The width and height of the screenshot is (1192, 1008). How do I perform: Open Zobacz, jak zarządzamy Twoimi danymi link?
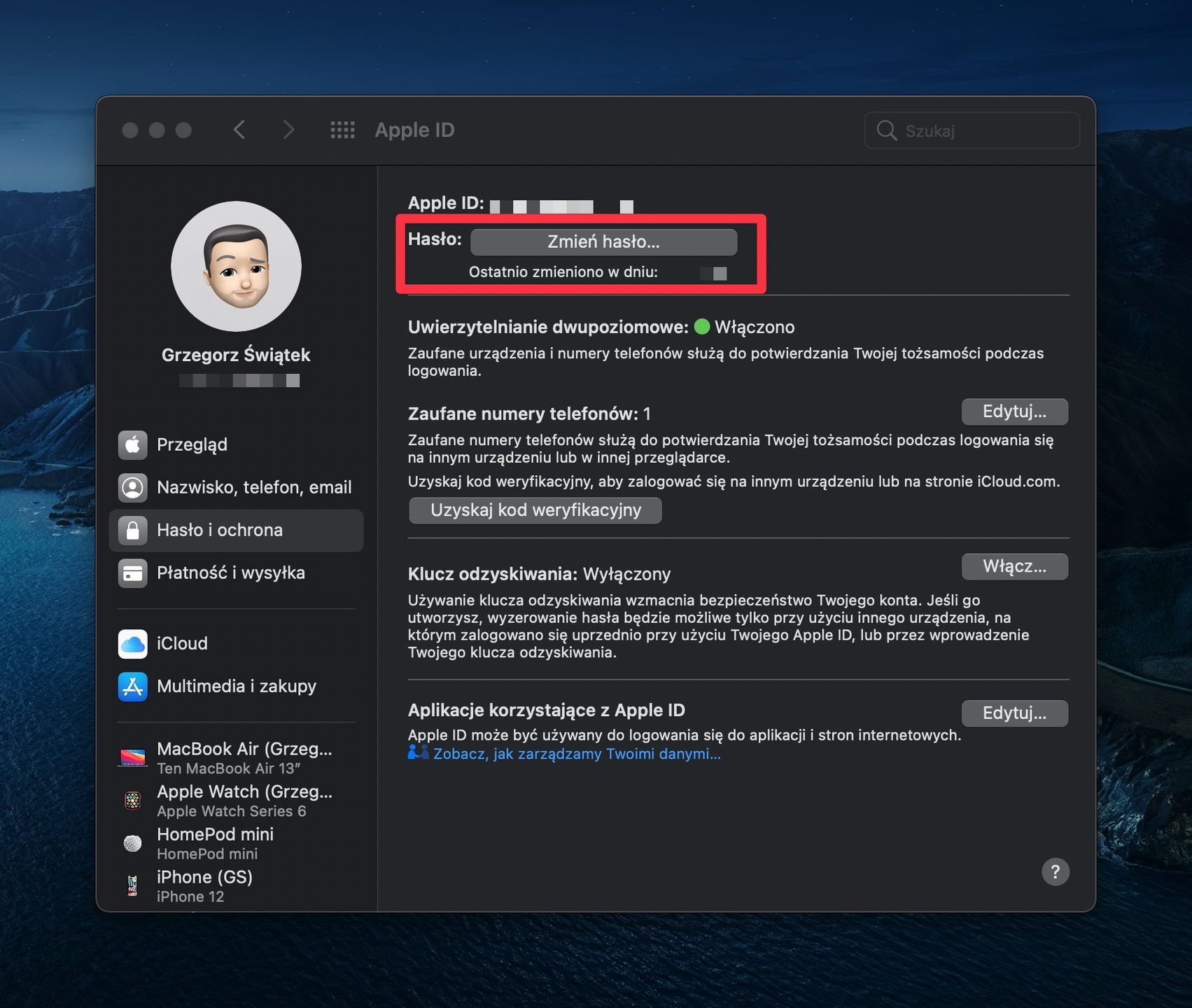coord(577,754)
